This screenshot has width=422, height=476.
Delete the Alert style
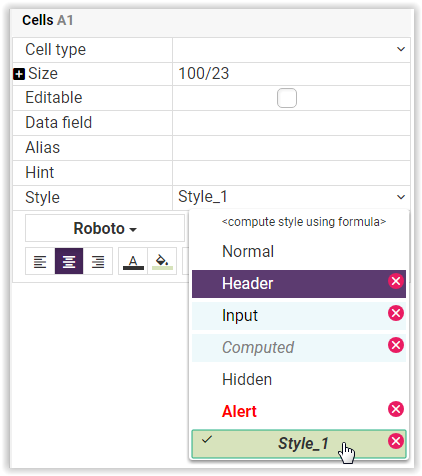396,409
